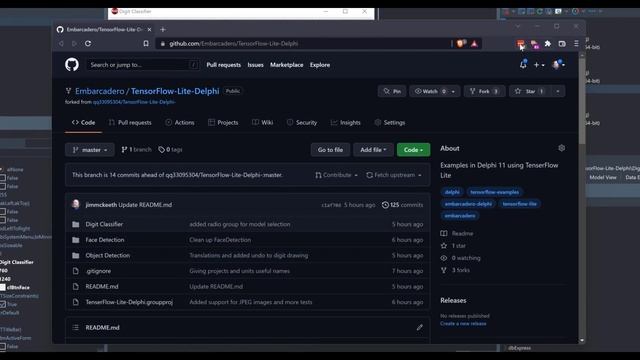640x360 pixels.
Task: Open Brave shields icon
Action: (x=461, y=43)
